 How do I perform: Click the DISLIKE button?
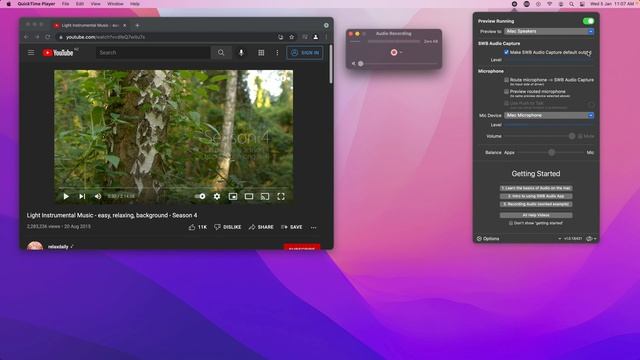coord(228,227)
